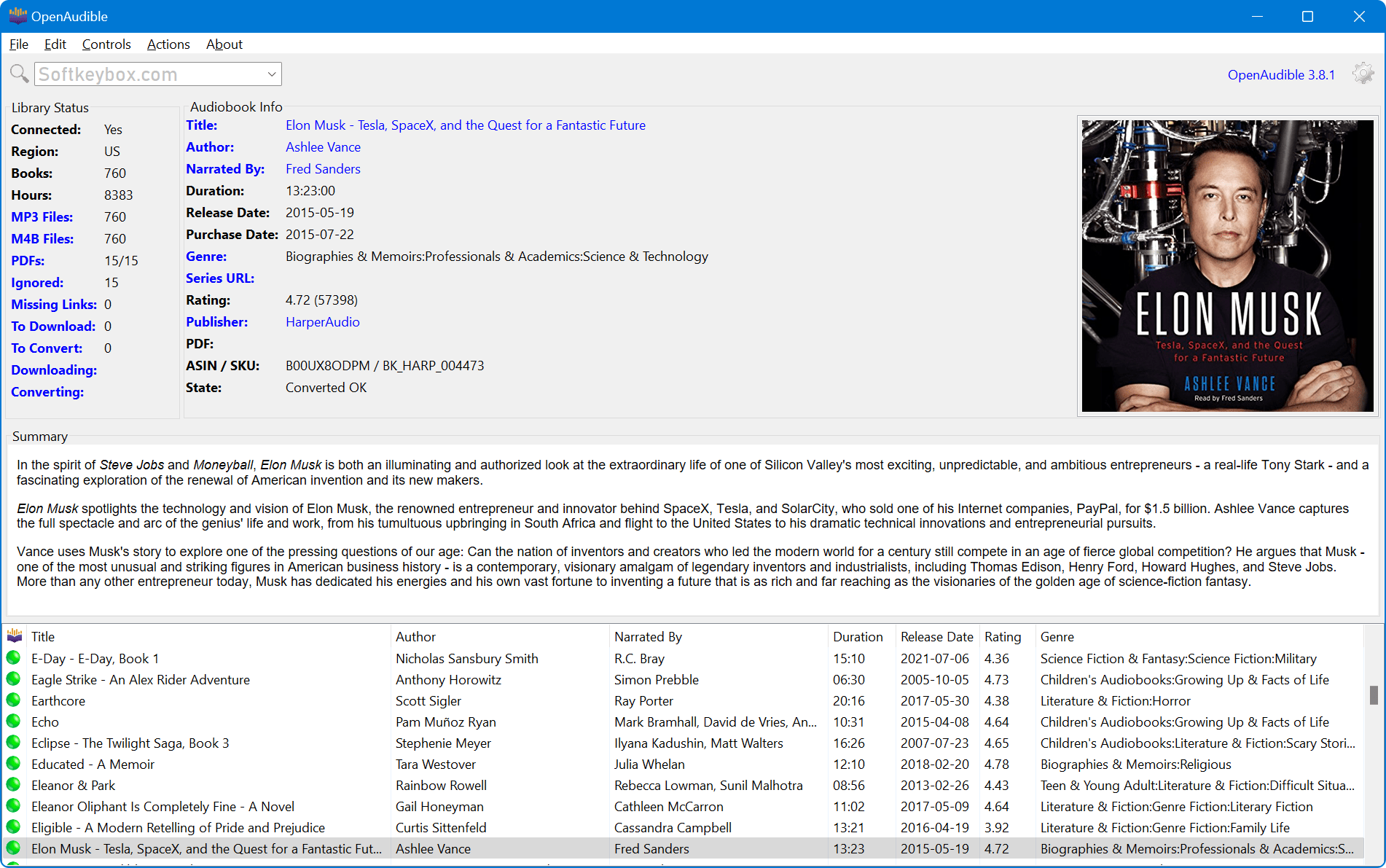The height and width of the screenshot is (868, 1386).
Task: Click the OpenAudible 3.8.1 version link
Action: pyautogui.click(x=1281, y=74)
